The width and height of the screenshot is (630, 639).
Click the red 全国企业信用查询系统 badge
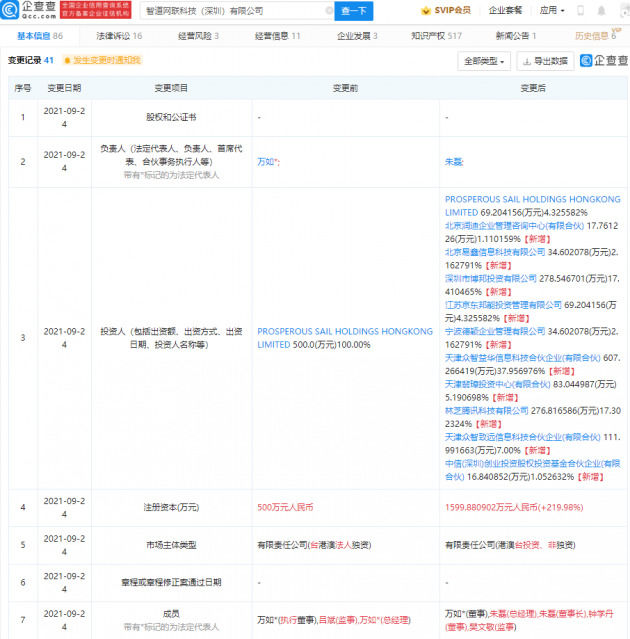point(96,10)
